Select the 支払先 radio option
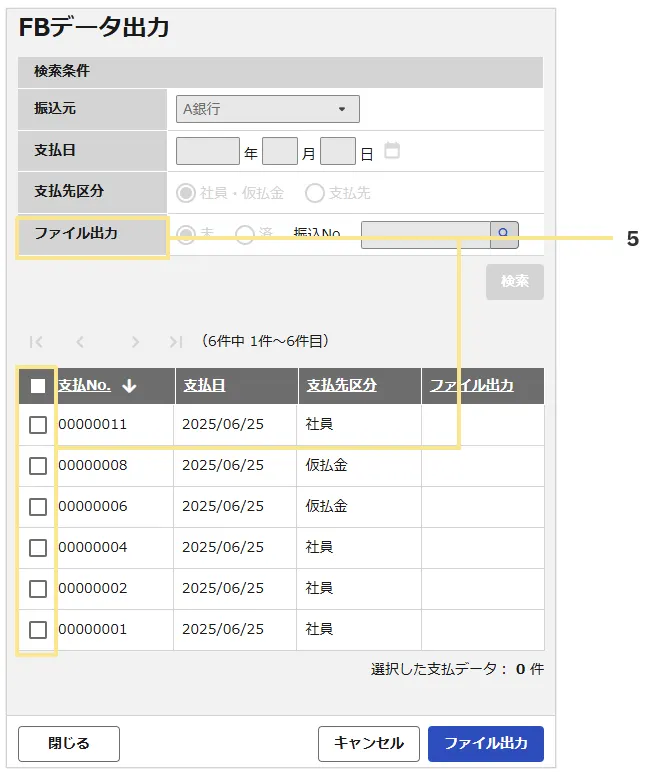 pyautogui.click(x=315, y=192)
